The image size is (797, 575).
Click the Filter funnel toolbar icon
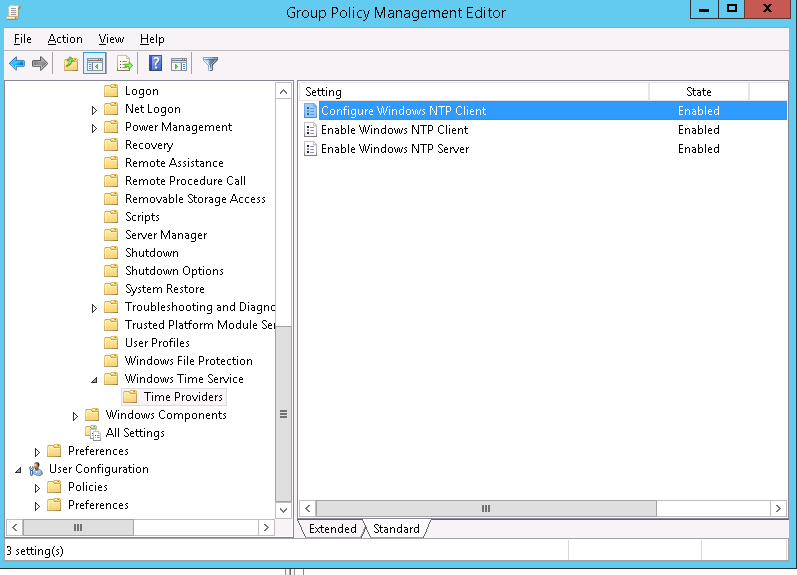click(210, 64)
